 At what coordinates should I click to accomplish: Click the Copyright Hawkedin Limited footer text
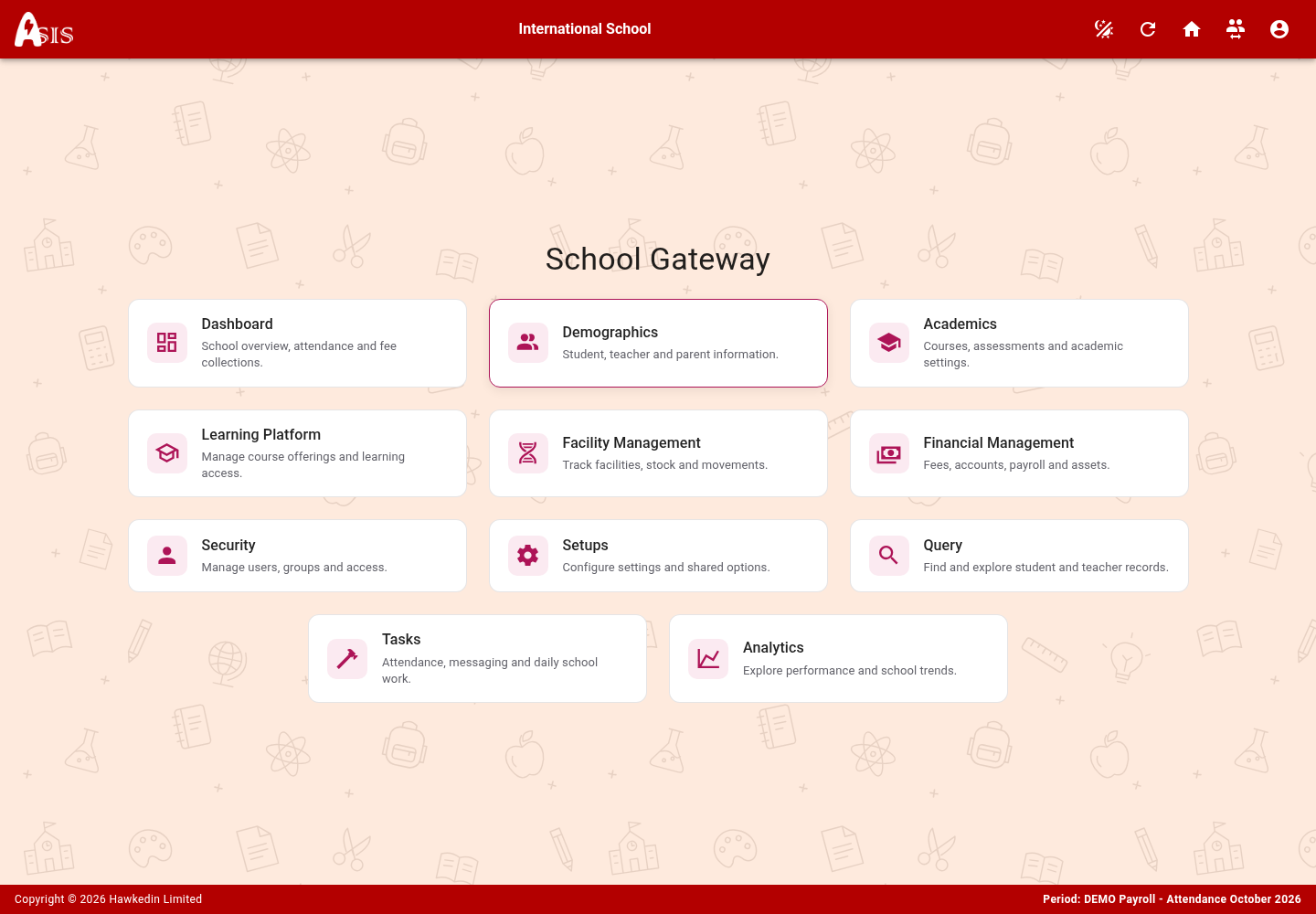point(108,899)
